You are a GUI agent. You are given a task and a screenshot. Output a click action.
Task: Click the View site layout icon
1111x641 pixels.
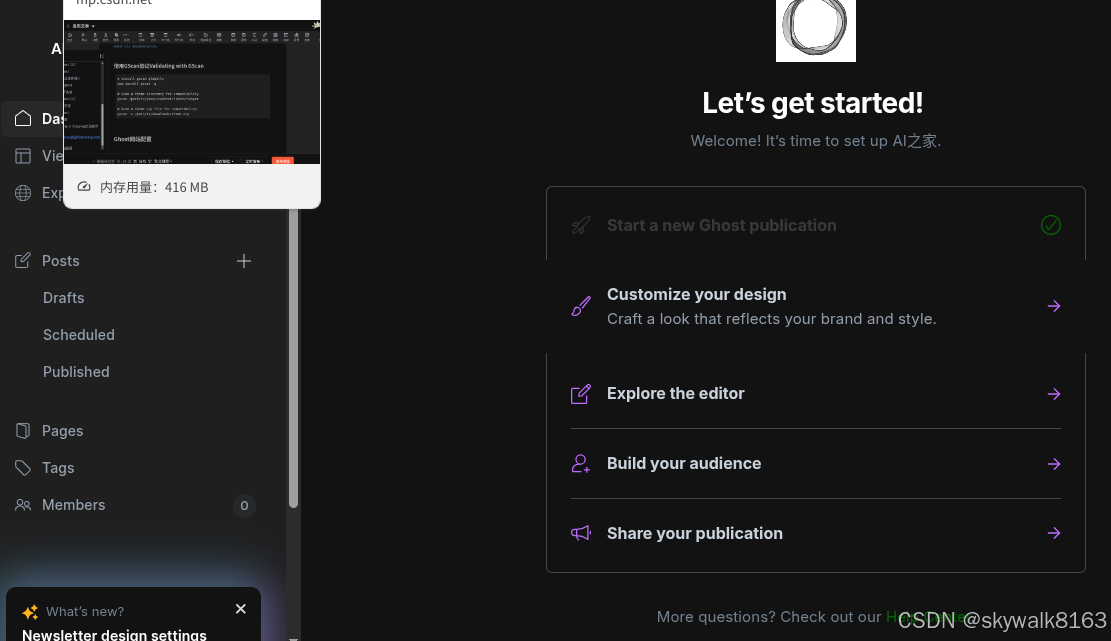coord(23,156)
